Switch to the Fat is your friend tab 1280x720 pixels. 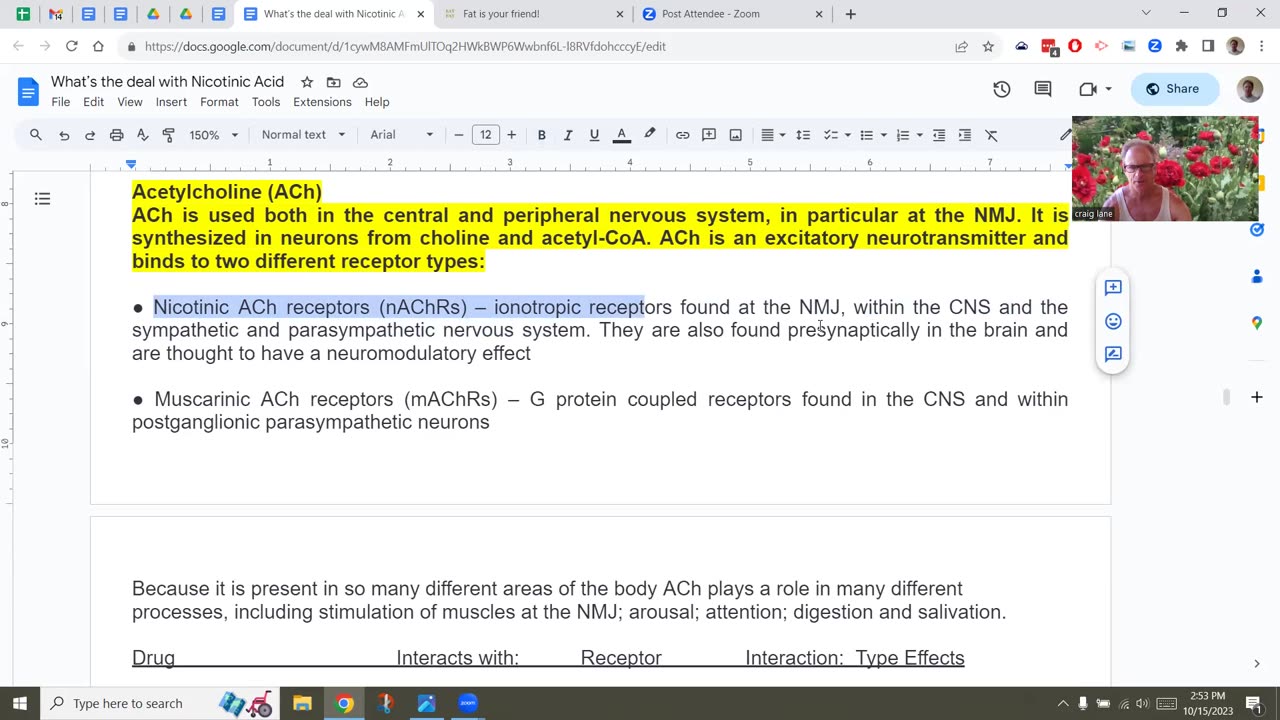pos(534,14)
